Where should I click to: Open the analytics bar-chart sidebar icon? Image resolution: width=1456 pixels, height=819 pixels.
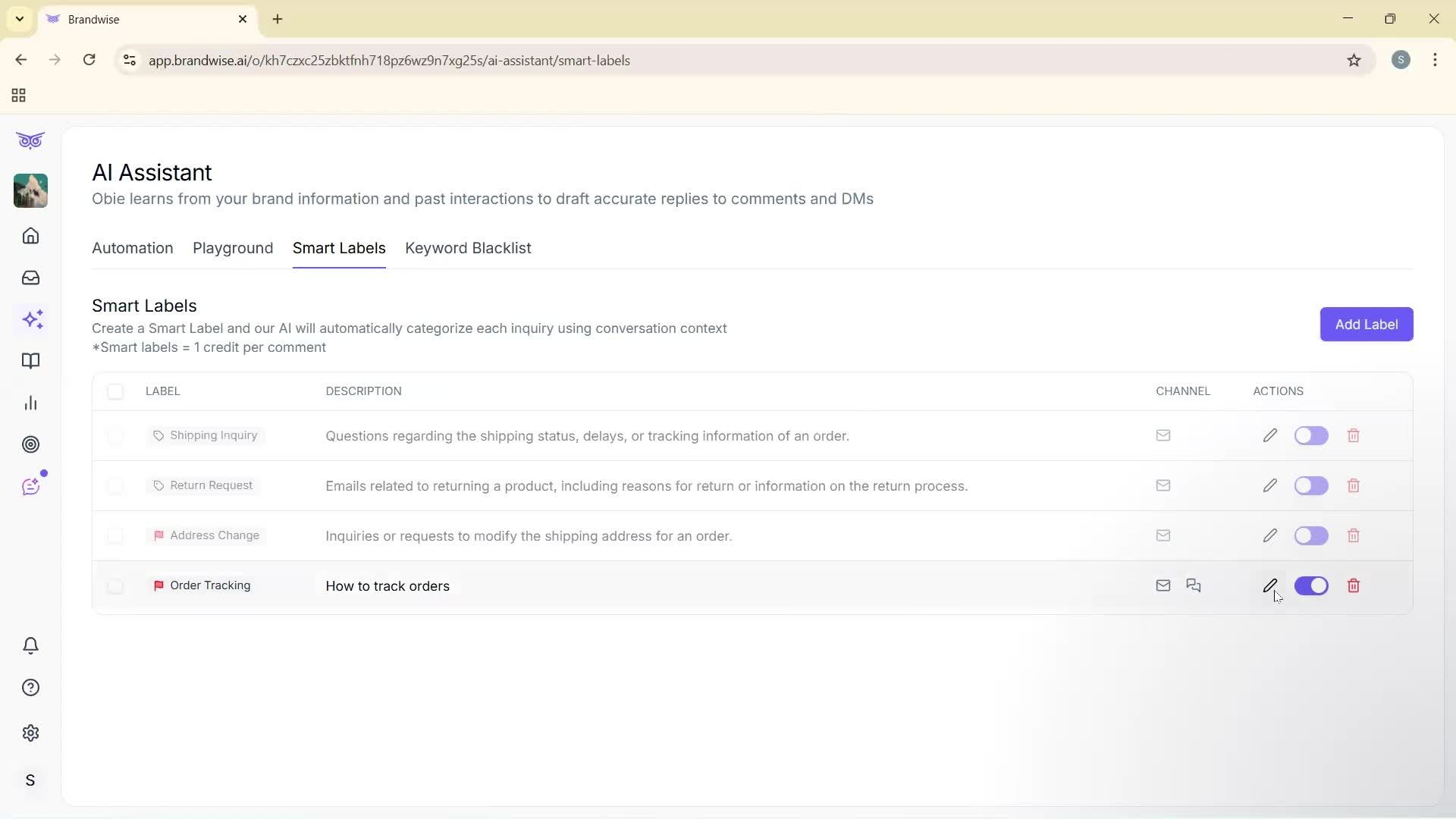tap(30, 403)
